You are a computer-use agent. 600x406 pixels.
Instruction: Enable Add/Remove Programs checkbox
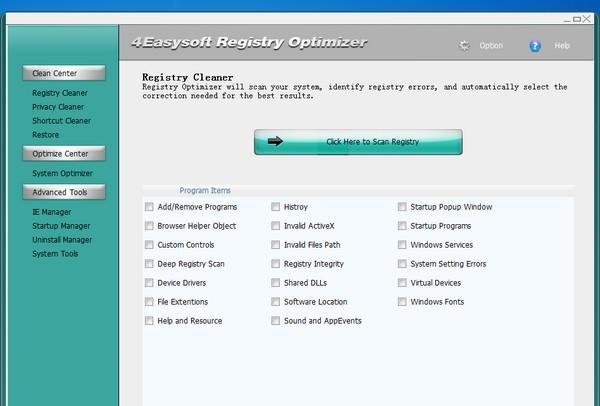(x=149, y=207)
